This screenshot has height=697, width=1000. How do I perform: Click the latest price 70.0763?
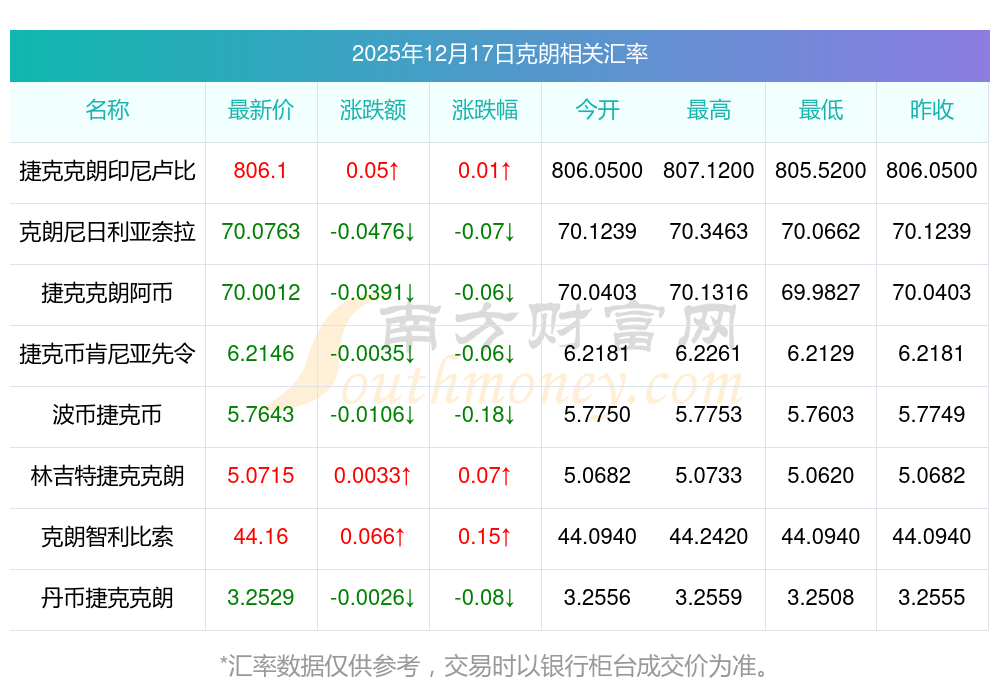(x=261, y=231)
